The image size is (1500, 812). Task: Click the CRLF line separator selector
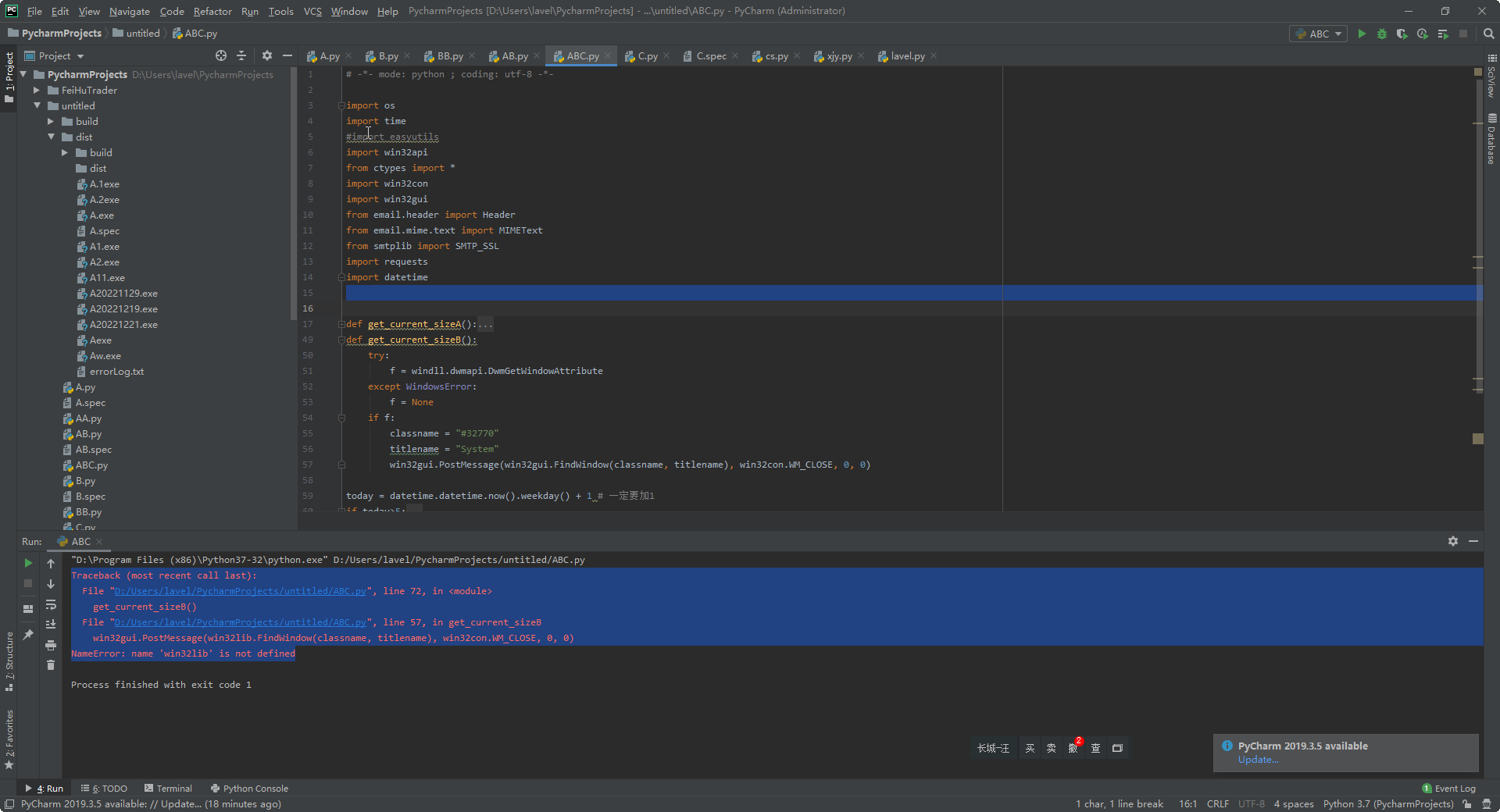click(1217, 804)
